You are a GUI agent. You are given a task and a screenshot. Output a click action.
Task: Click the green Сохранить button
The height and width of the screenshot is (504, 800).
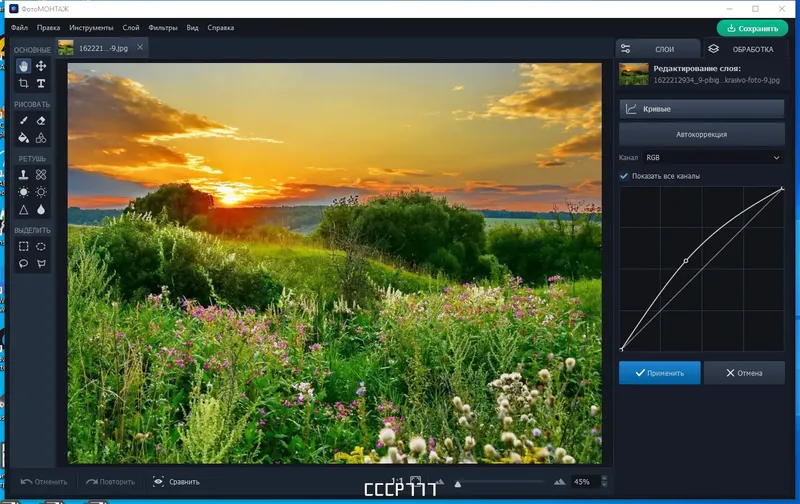752,29
